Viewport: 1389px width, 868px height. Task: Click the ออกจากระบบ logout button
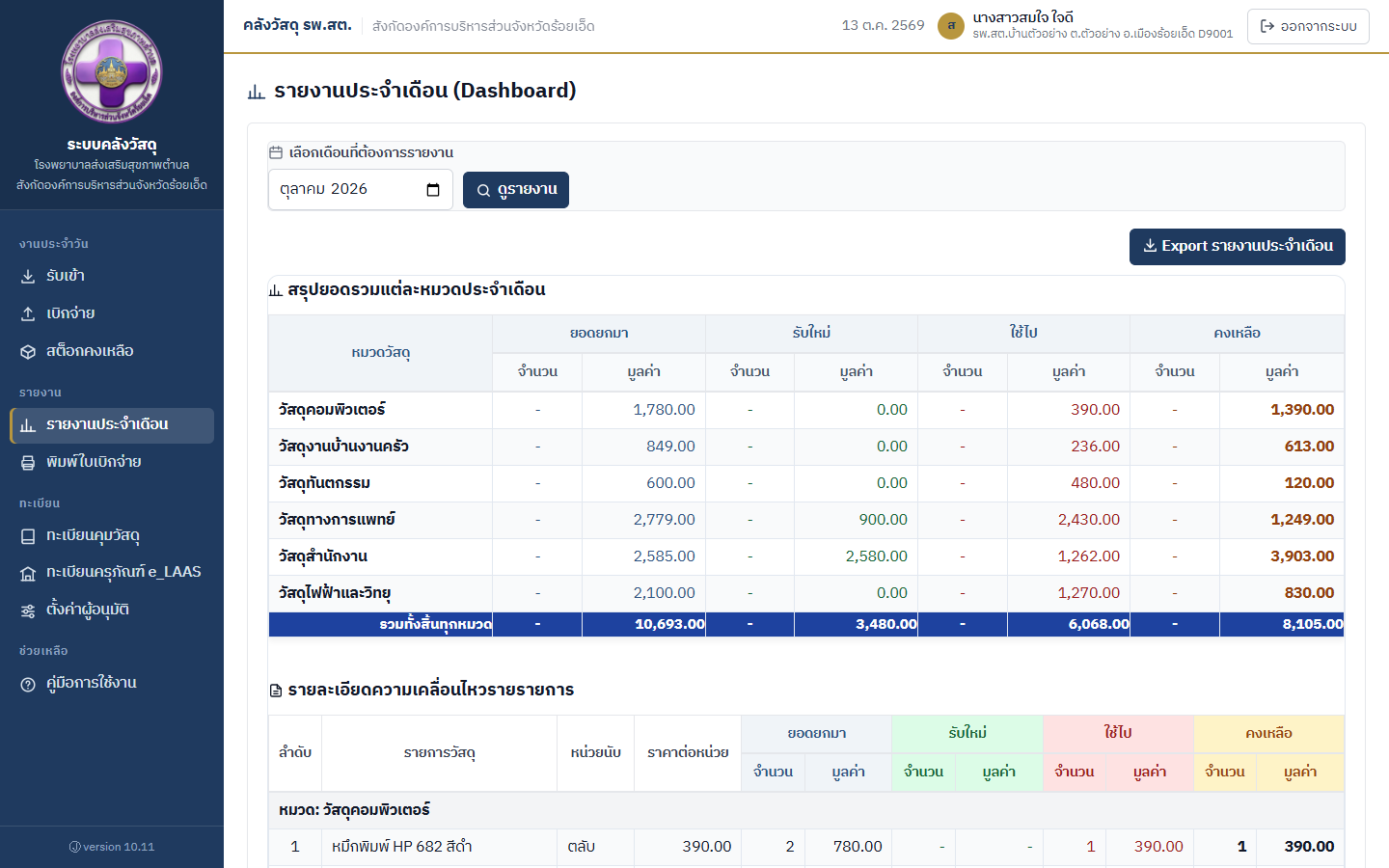point(1308,26)
